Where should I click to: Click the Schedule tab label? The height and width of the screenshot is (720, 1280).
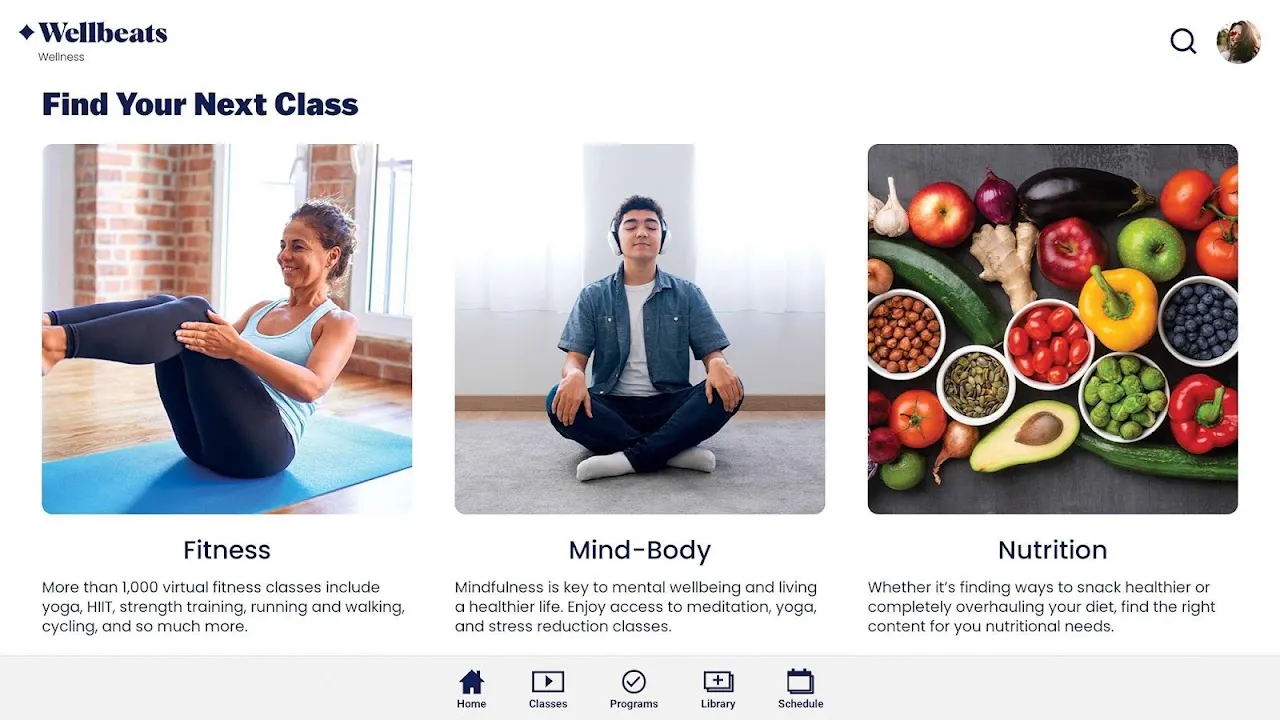point(801,704)
